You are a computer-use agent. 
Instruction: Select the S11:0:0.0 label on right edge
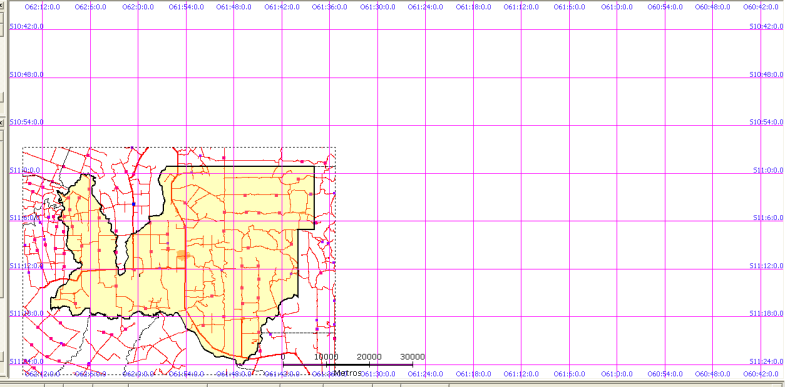(x=768, y=170)
